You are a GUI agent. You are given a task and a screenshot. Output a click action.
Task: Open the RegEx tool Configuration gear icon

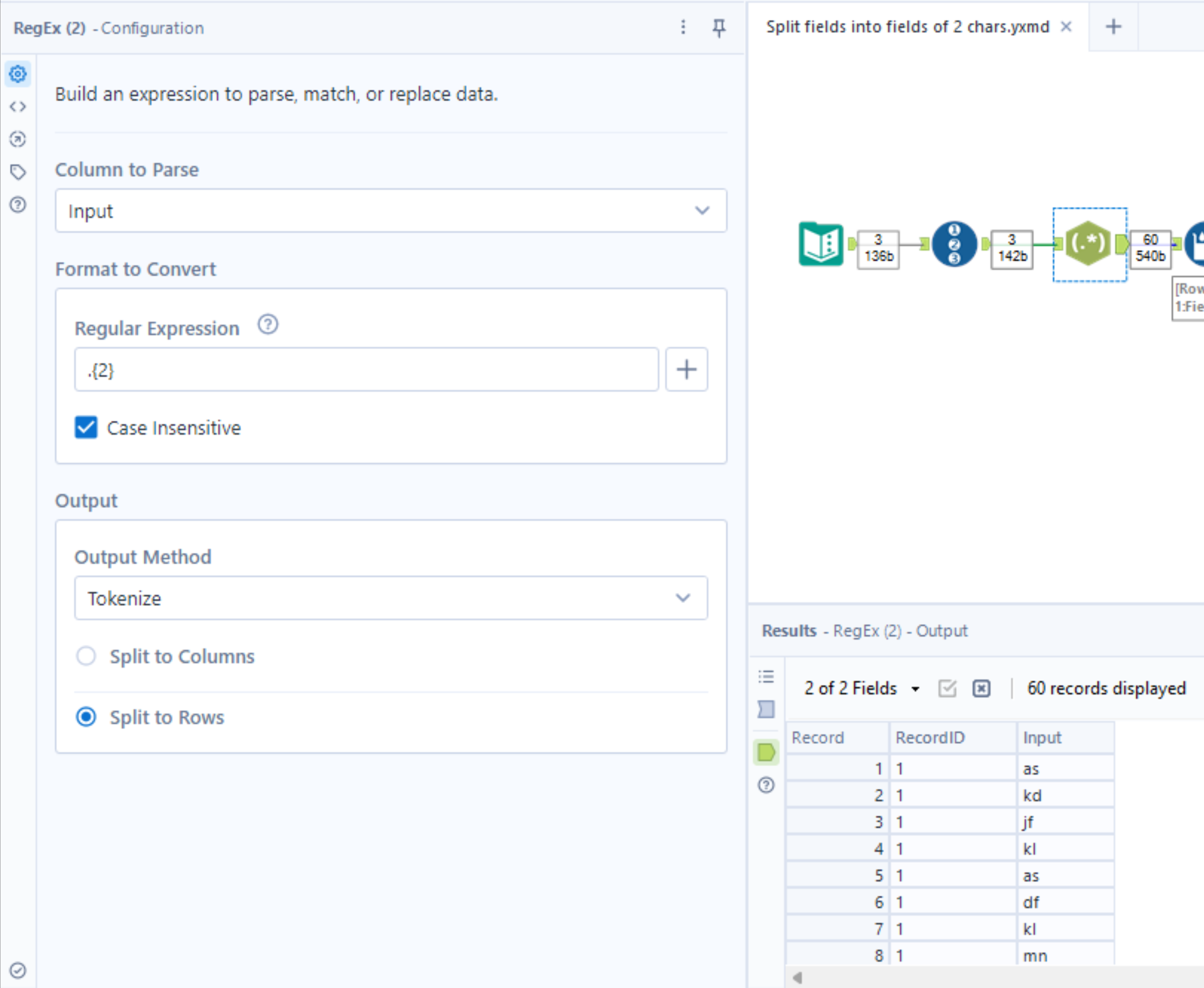click(x=18, y=74)
